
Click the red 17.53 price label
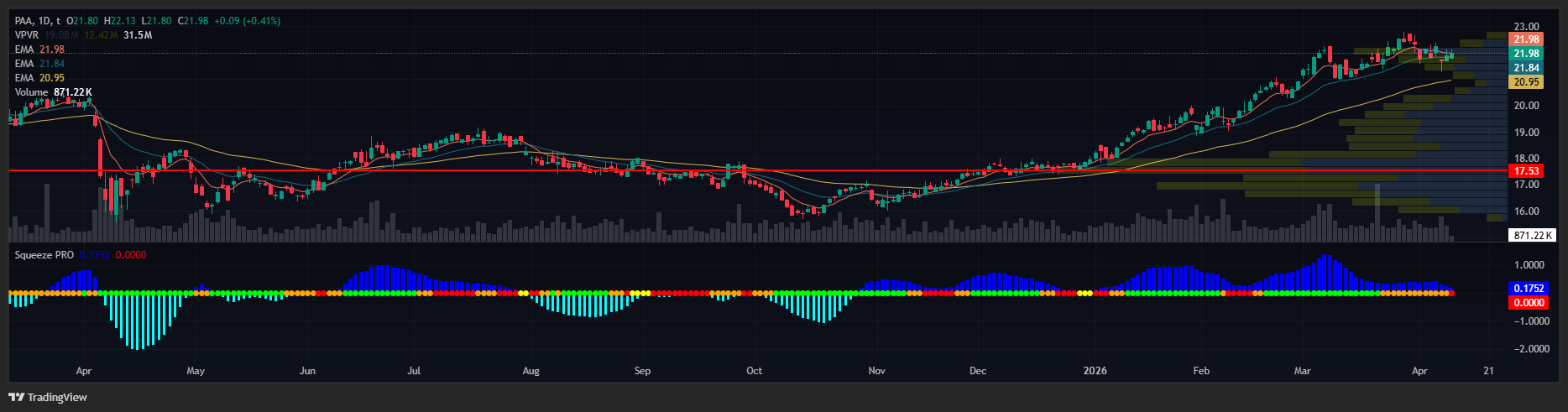coord(1525,171)
